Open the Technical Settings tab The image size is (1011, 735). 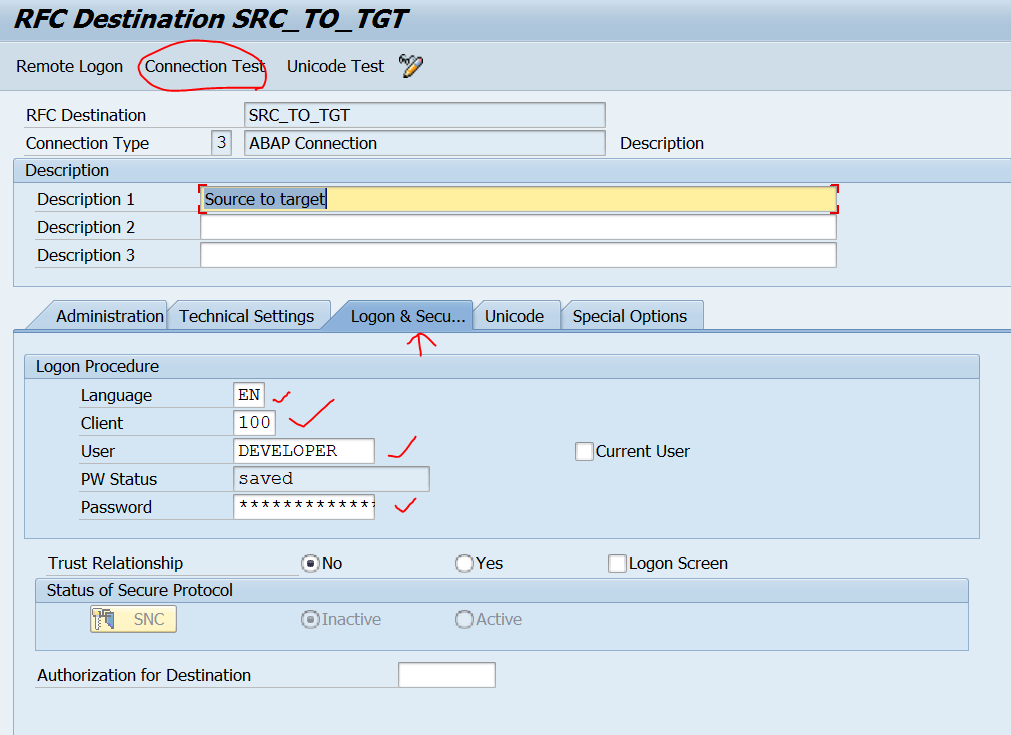pos(247,315)
